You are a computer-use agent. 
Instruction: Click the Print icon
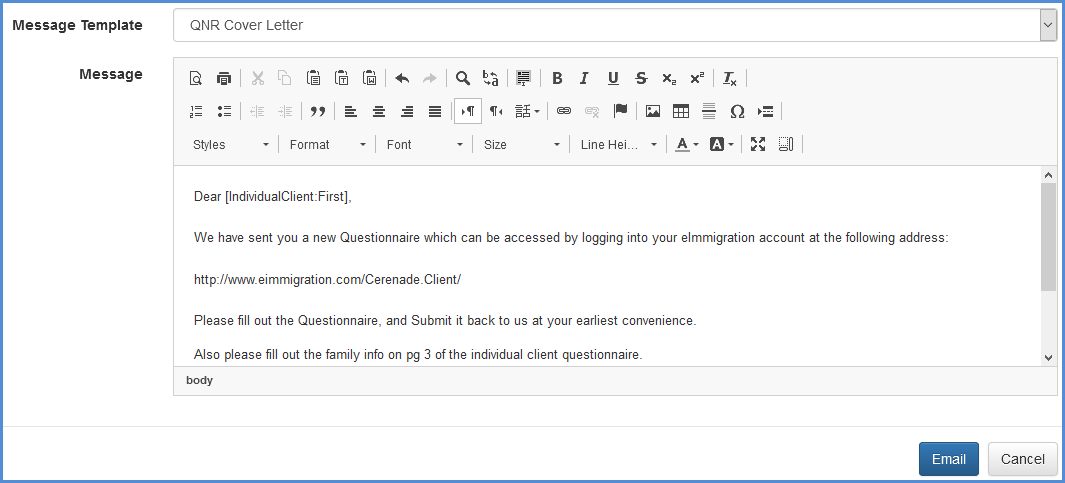pyautogui.click(x=224, y=78)
